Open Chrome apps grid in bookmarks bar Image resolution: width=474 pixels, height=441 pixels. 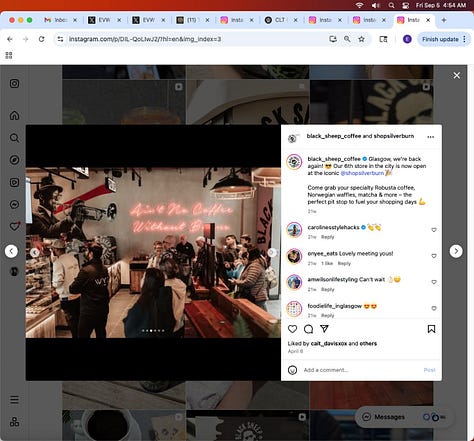point(9,55)
